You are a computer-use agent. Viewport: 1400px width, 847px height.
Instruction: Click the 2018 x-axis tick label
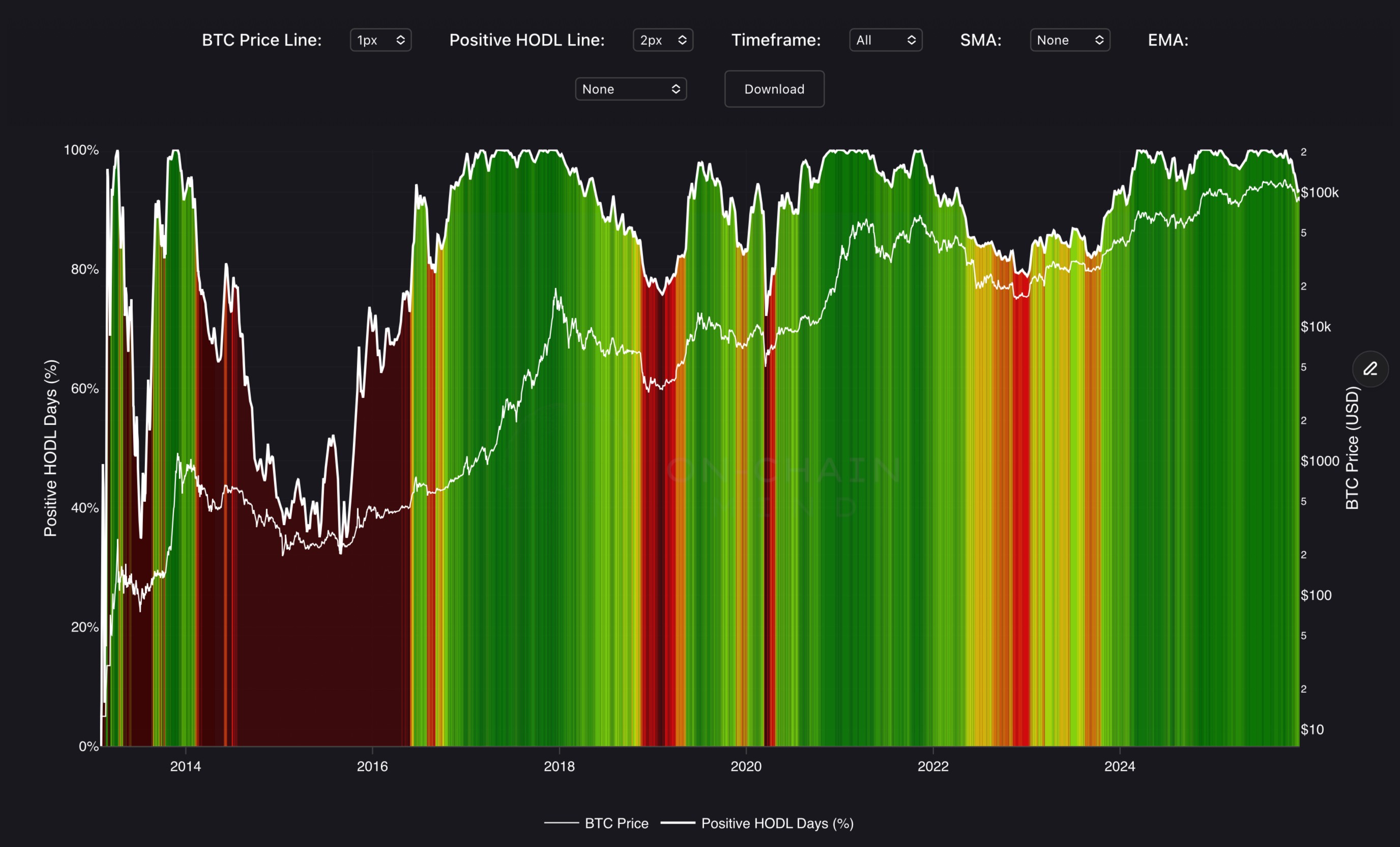click(x=559, y=766)
